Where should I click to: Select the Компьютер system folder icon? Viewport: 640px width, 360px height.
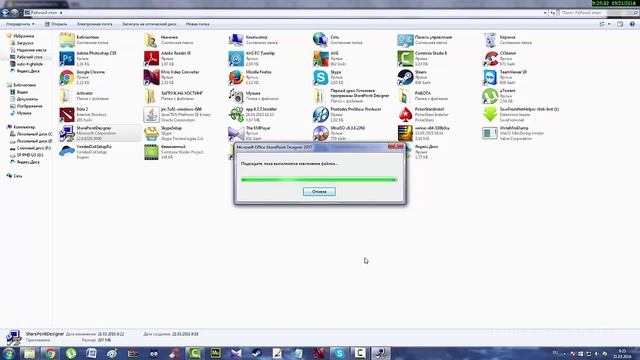[x=236, y=40]
